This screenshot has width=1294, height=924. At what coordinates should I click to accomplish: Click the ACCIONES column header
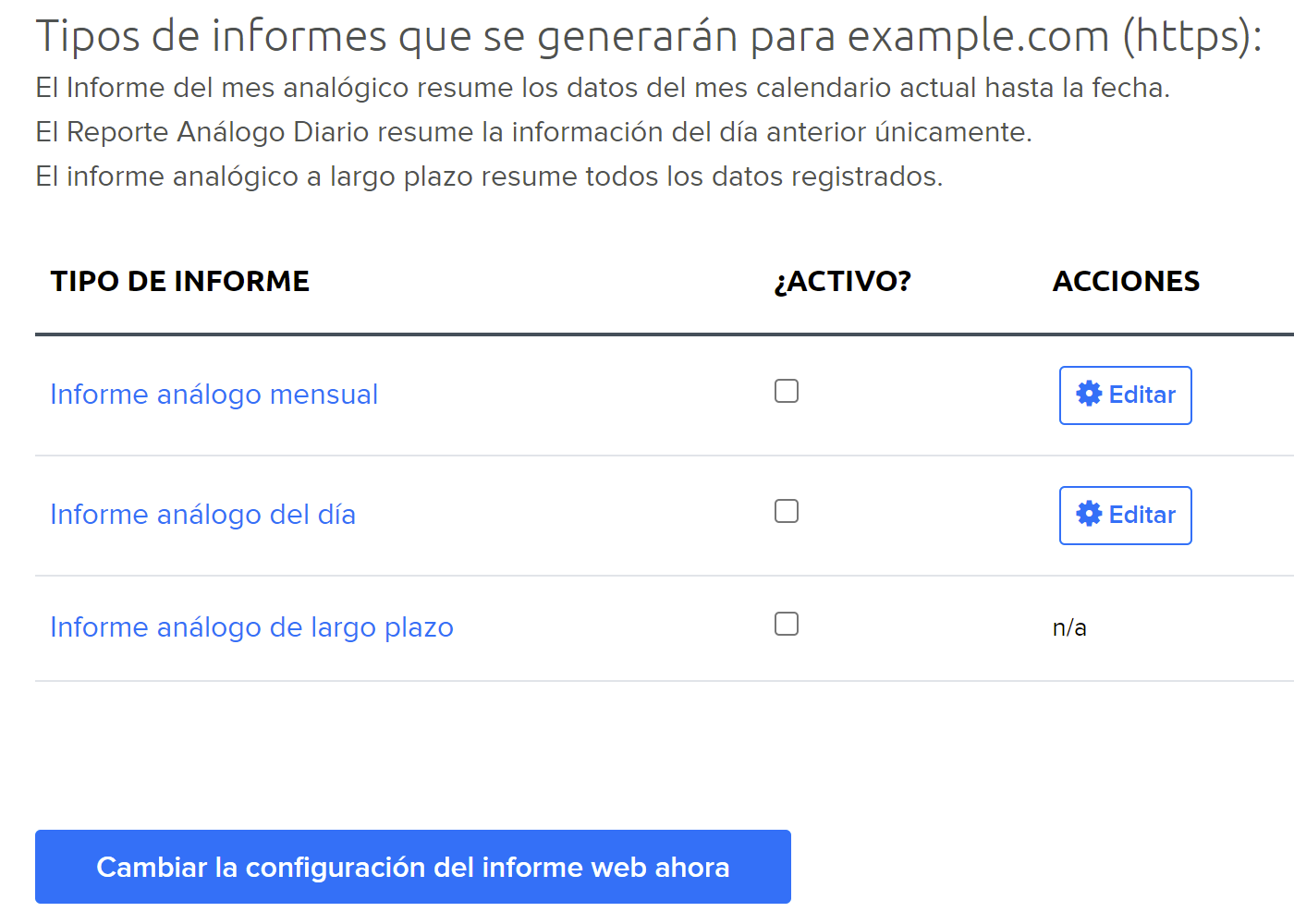1126,281
